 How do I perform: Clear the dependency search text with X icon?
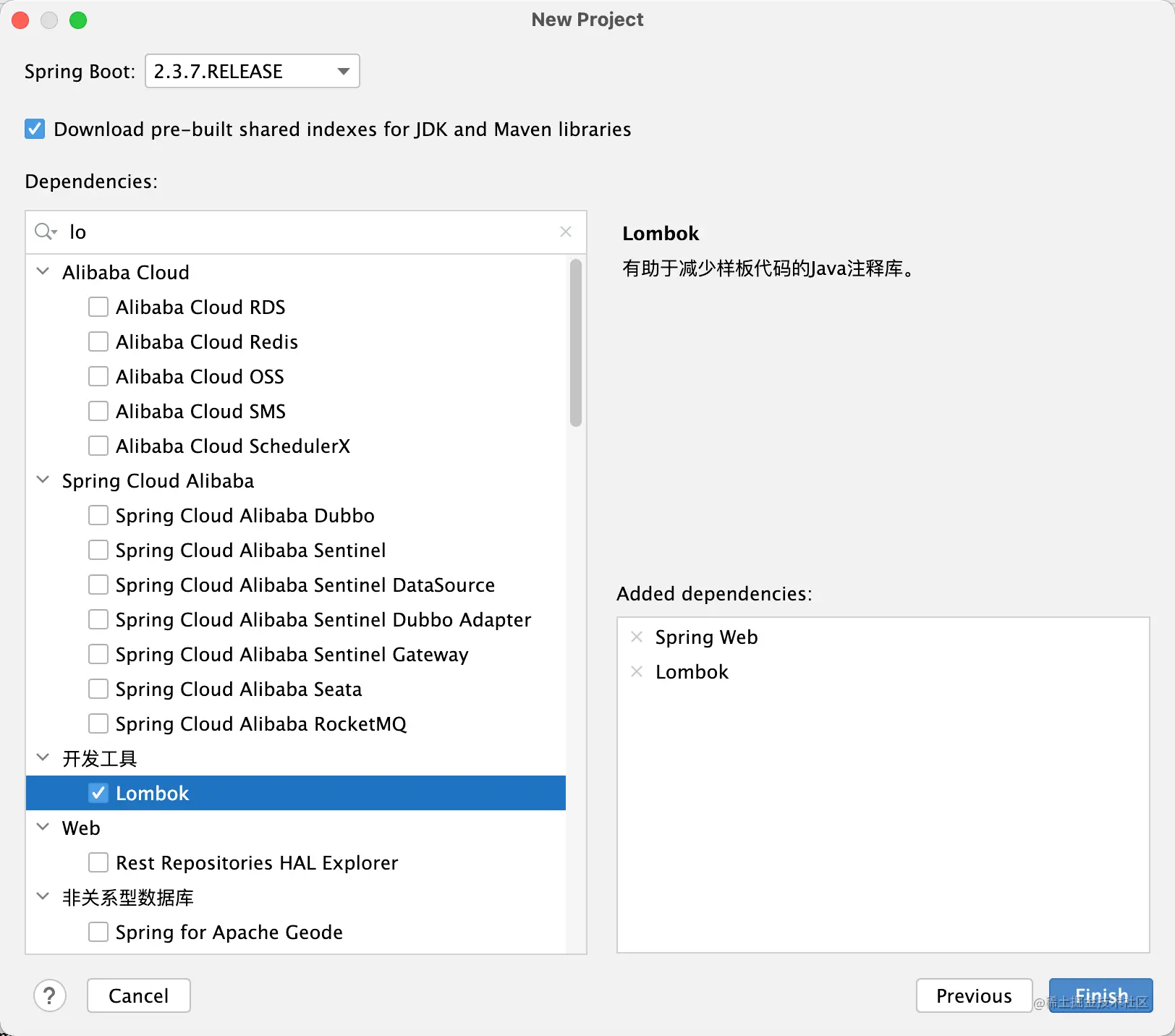(566, 232)
